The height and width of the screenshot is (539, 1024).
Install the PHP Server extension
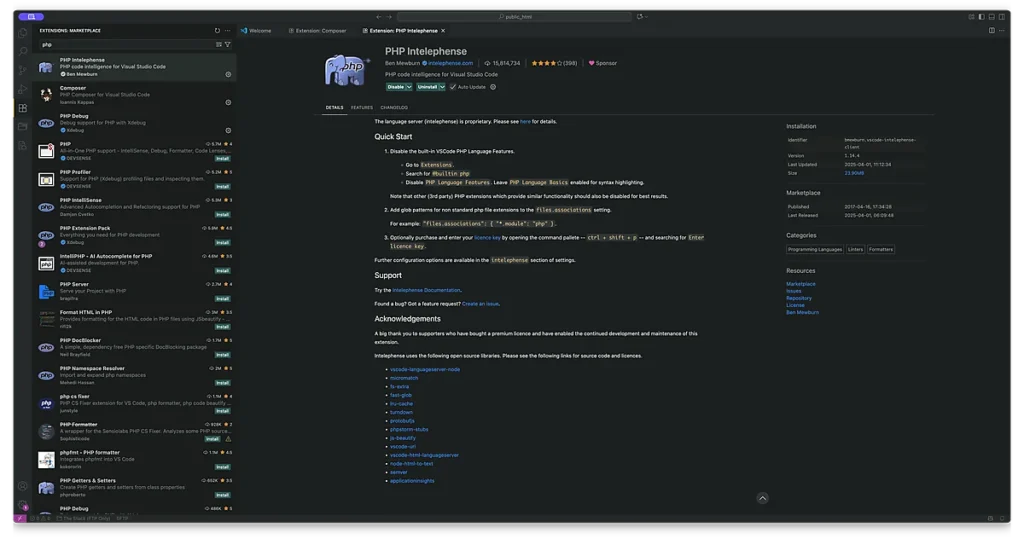[x=223, y=299]
